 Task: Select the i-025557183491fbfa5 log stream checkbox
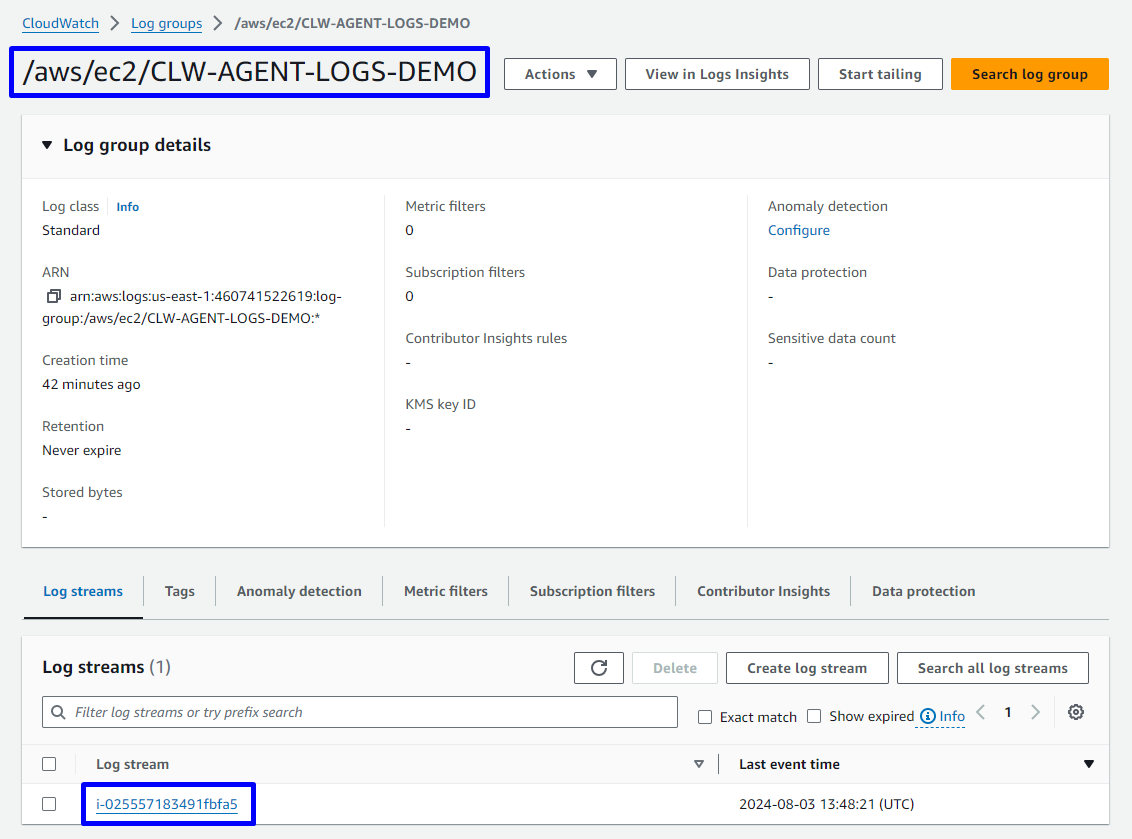[x=49, y=804]
